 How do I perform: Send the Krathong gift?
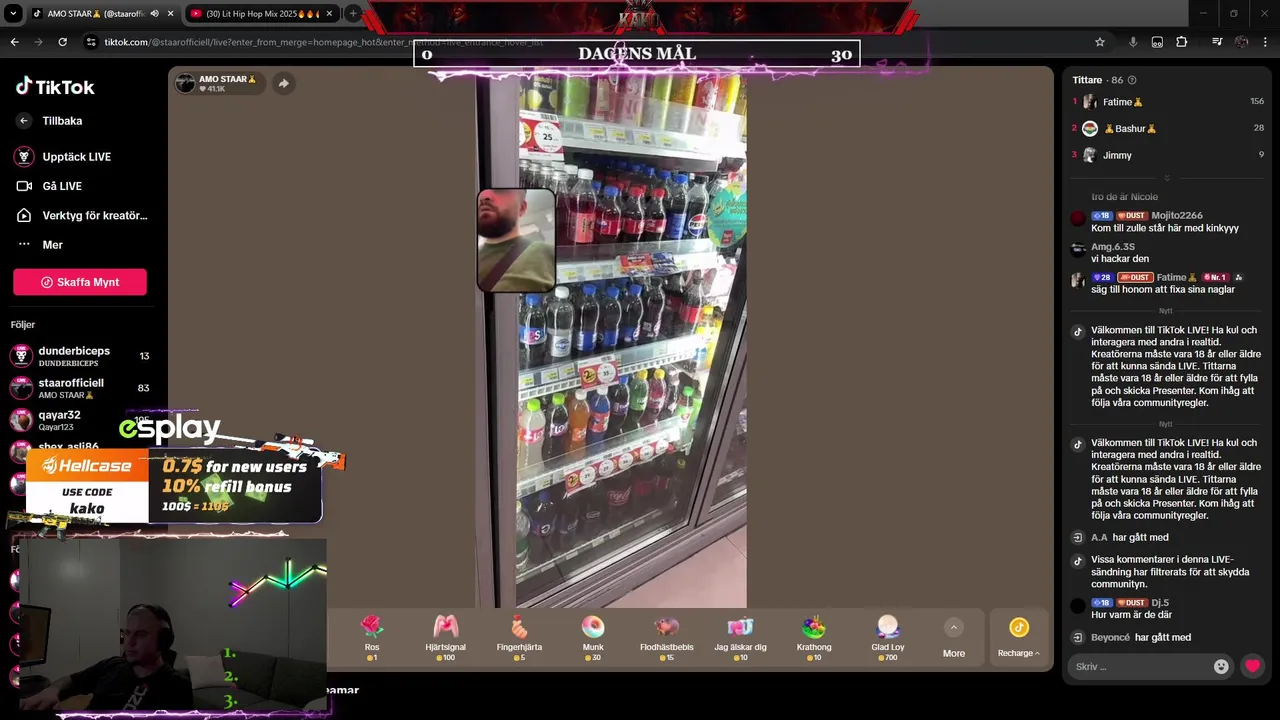point(814,637)
